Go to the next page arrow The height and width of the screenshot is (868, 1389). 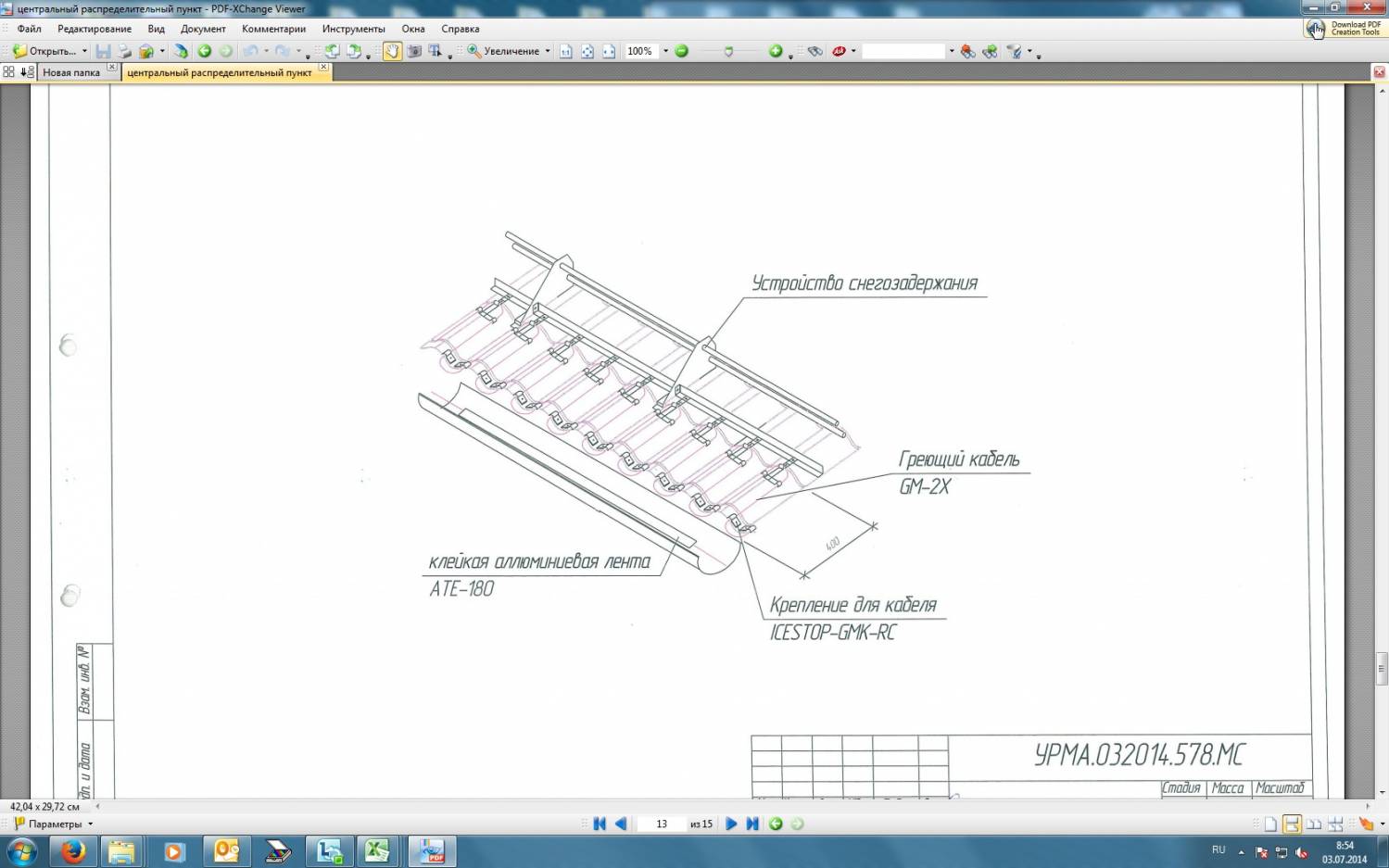coord(731,824)
